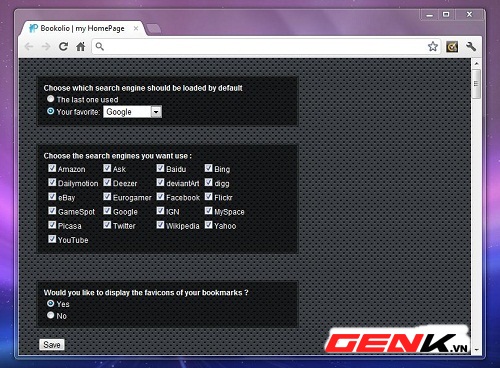The image size is (500, 368).
Task: Toggle the Dailymotion checkbox
Action: point(52,182)
